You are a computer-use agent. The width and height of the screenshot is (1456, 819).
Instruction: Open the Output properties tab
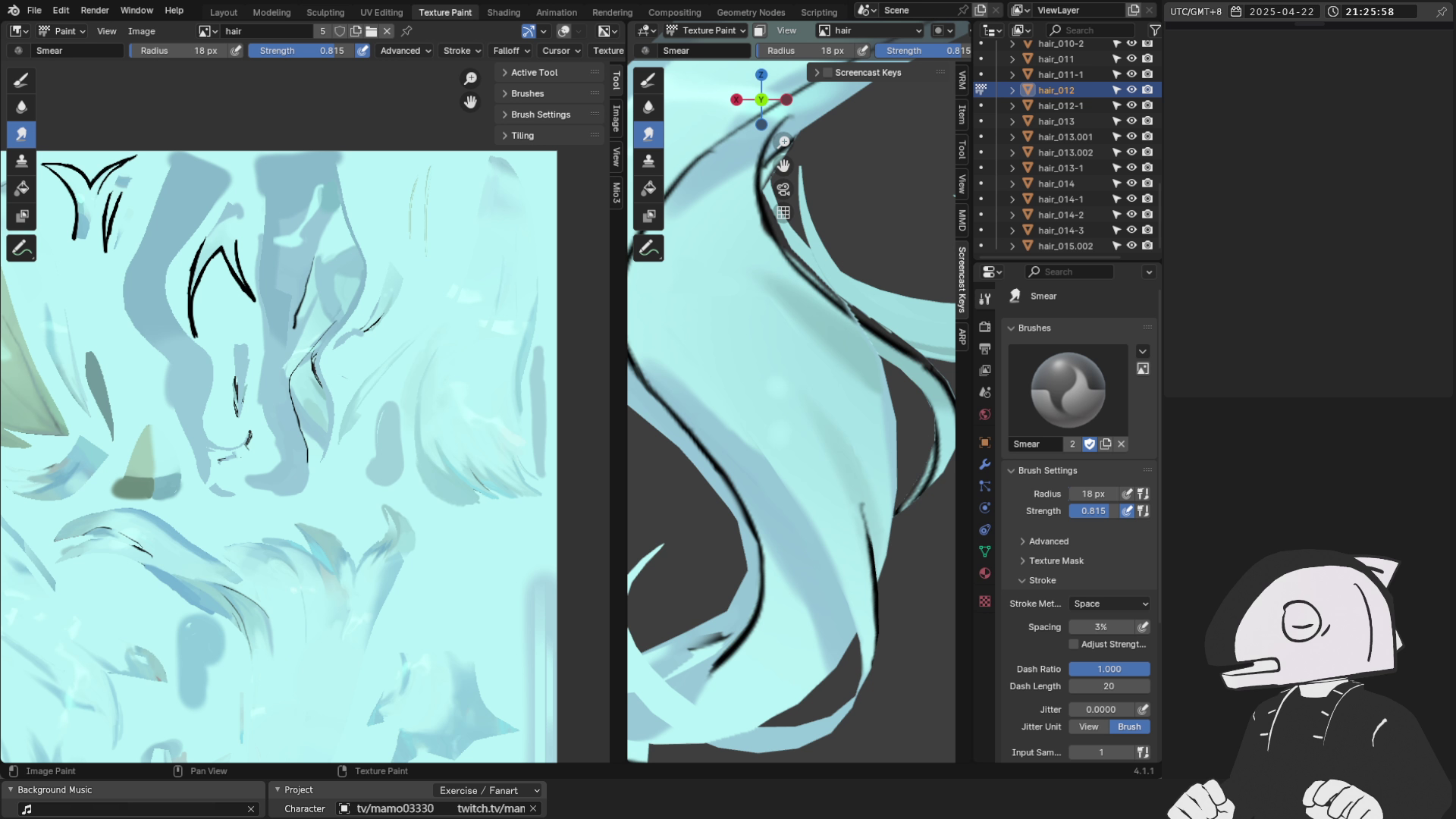tap(985, 349)
